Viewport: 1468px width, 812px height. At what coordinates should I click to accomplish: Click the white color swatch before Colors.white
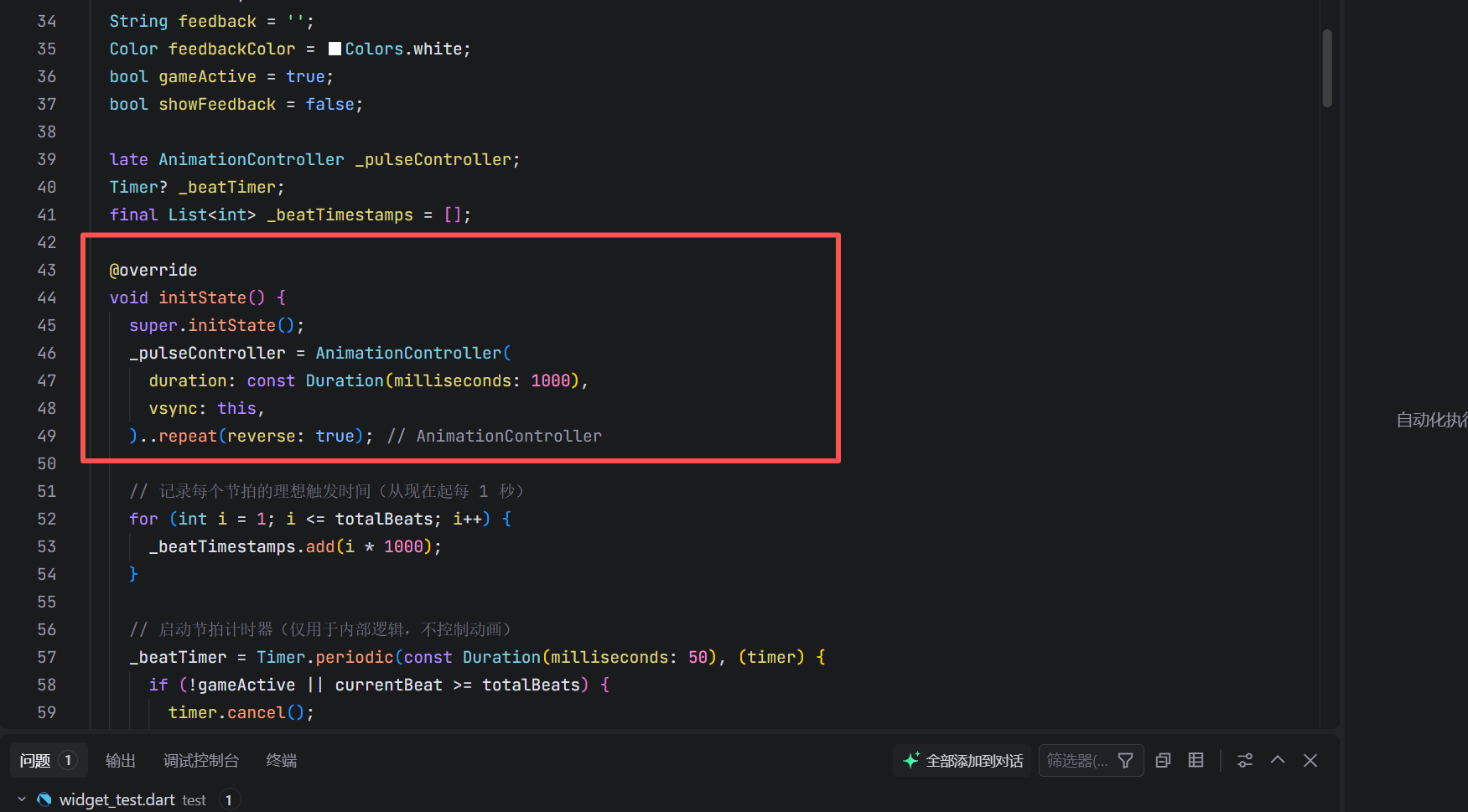click(x=335, y=49)
